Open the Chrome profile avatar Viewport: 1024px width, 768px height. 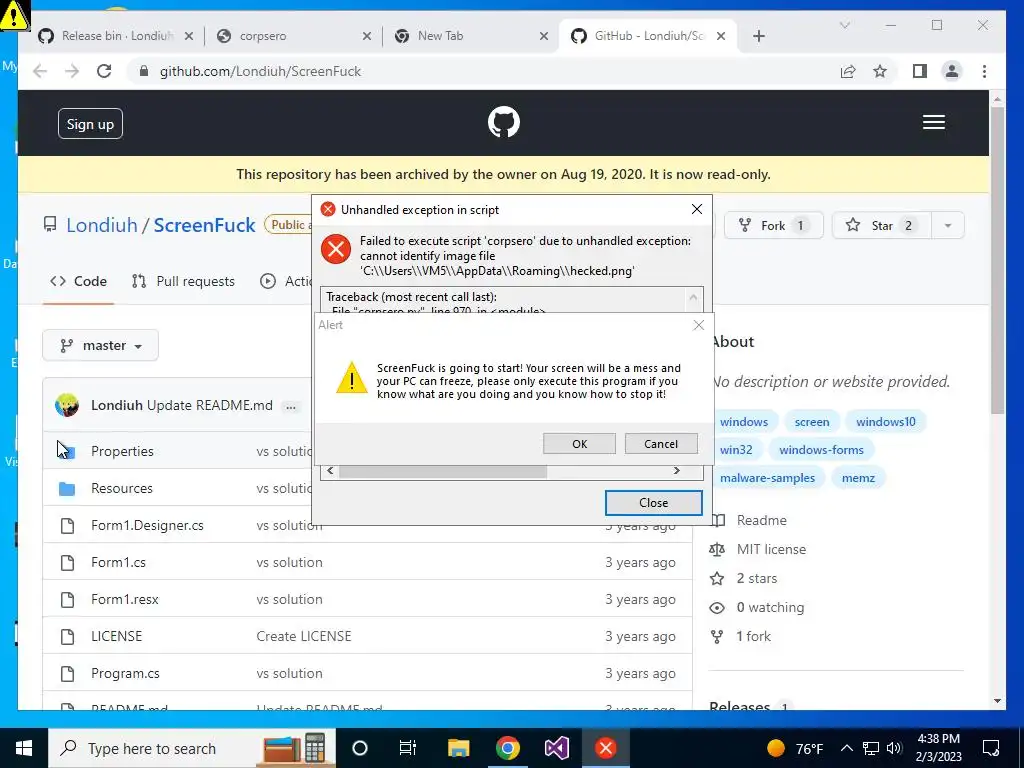pyautogui.click(x=952, y=71)
